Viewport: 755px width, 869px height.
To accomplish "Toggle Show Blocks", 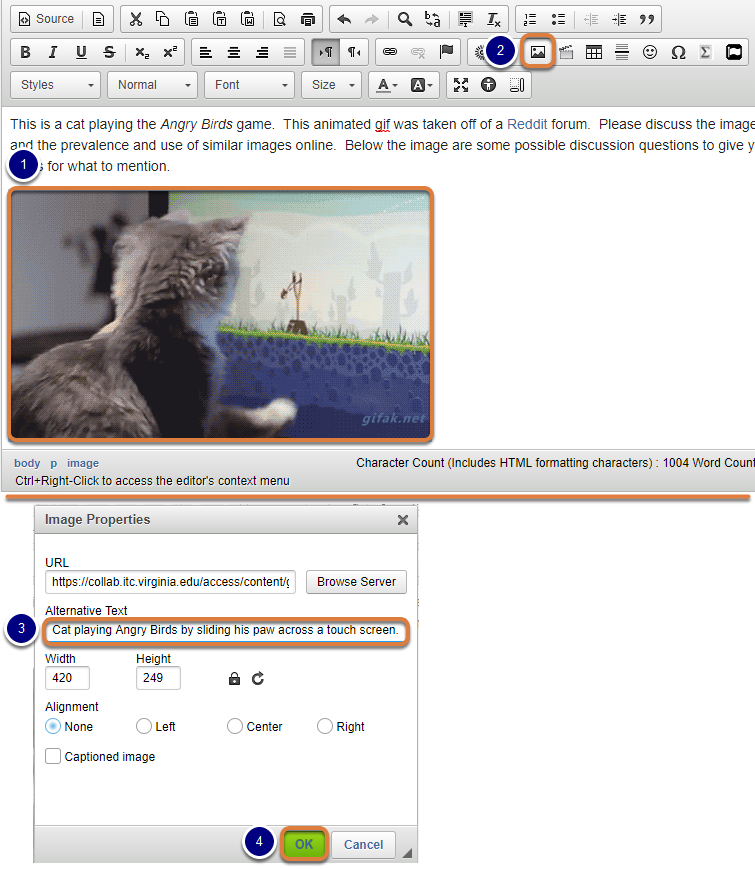I will (517, 85).
